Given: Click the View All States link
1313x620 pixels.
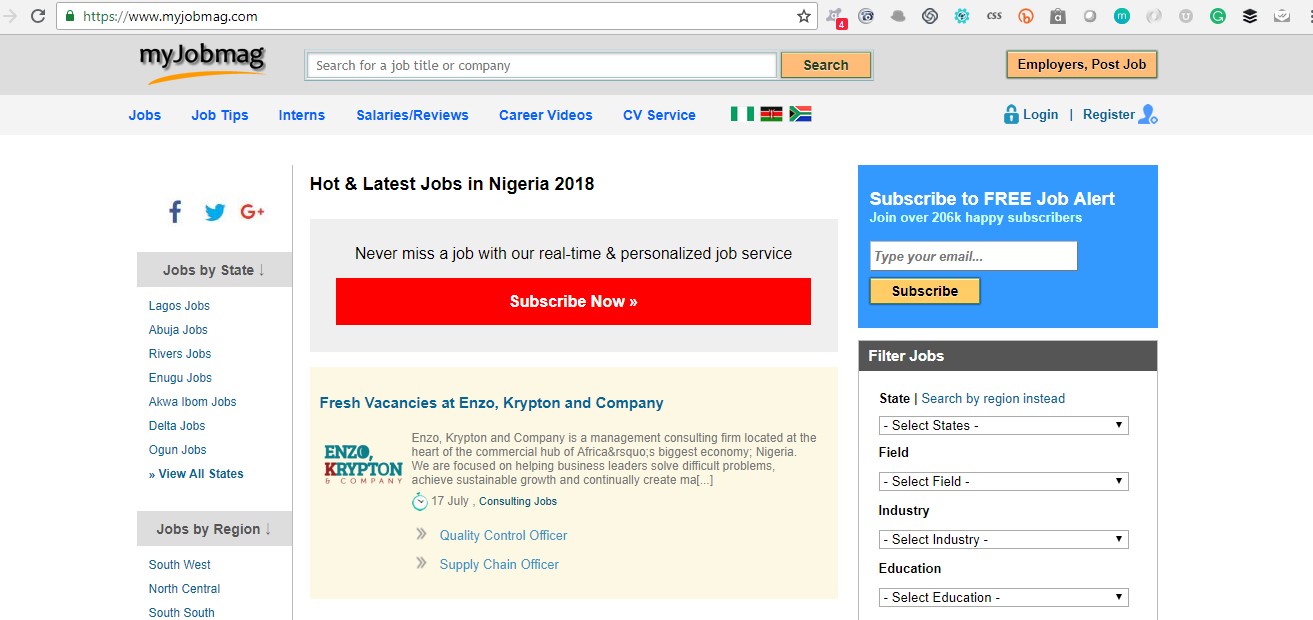Looking at the screenshot, I should pyautogui.click(x=196, y=474).
